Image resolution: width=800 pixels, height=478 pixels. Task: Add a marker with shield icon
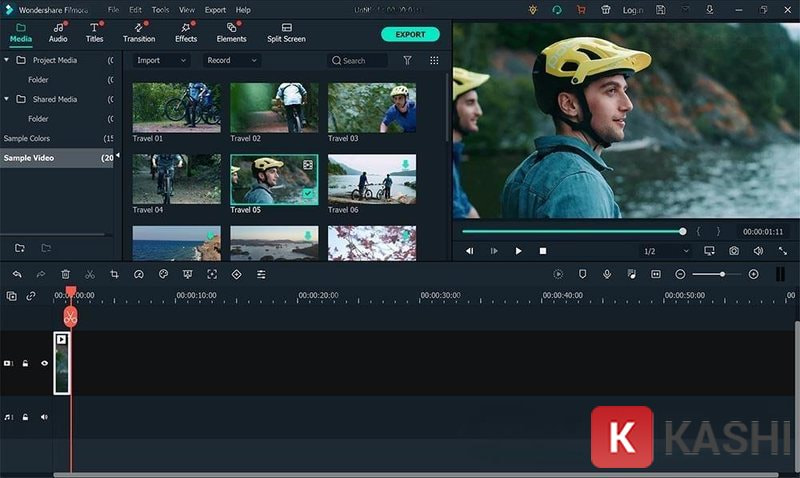click(x=582, y=274)
